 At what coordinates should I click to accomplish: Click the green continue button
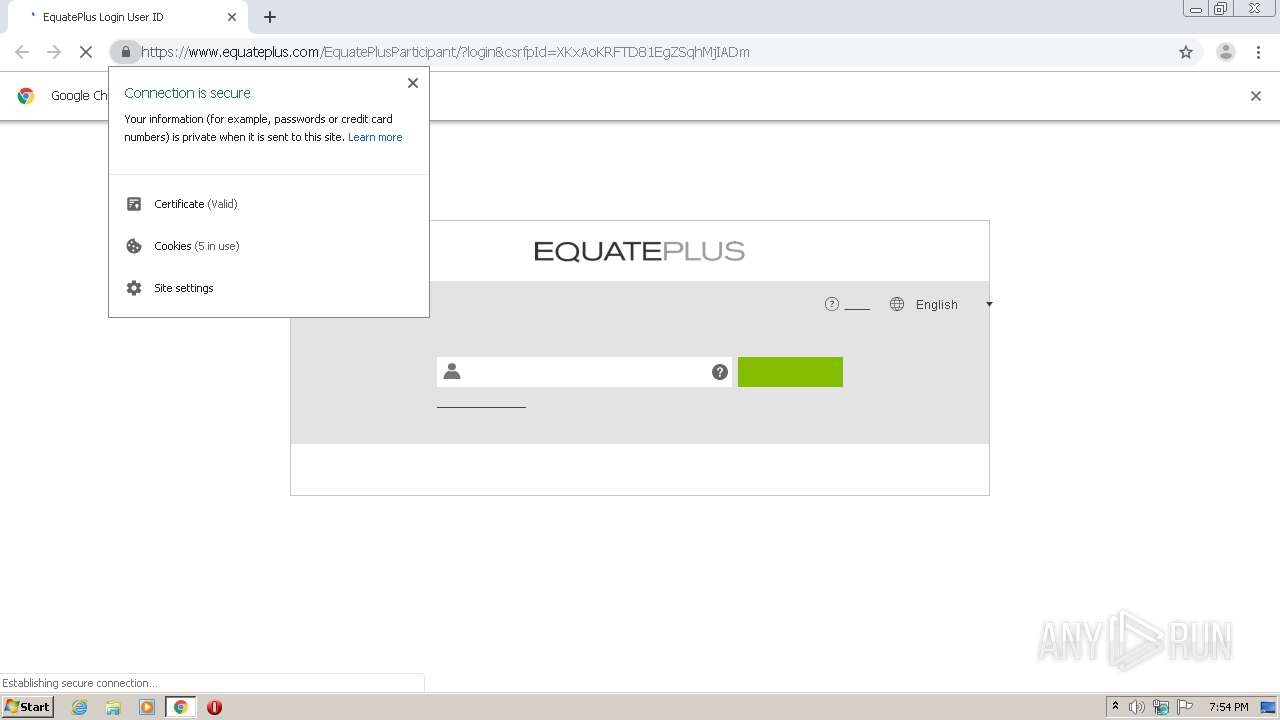[790, 372]
